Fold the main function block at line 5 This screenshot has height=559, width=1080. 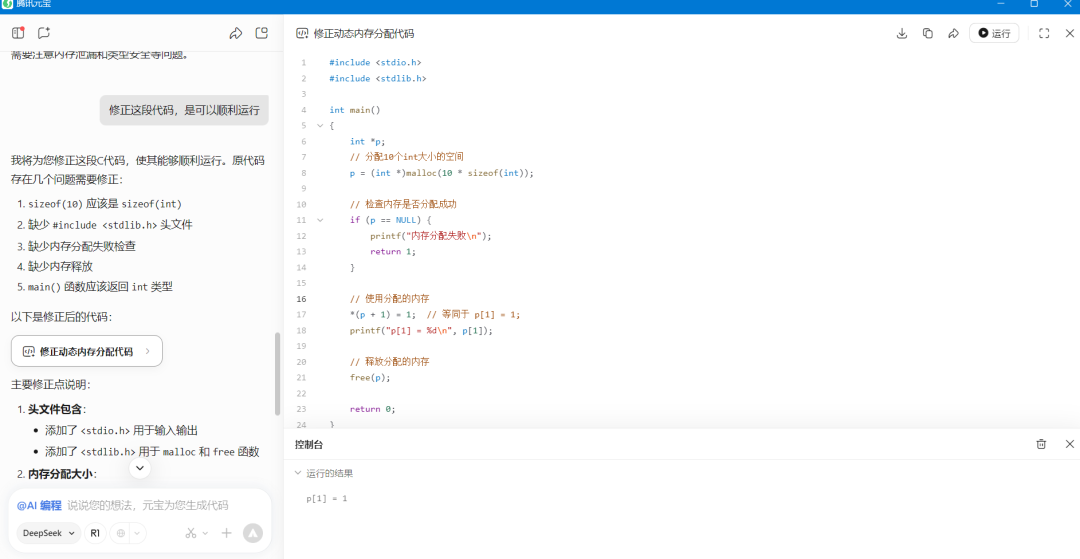[x=320, y=125]
